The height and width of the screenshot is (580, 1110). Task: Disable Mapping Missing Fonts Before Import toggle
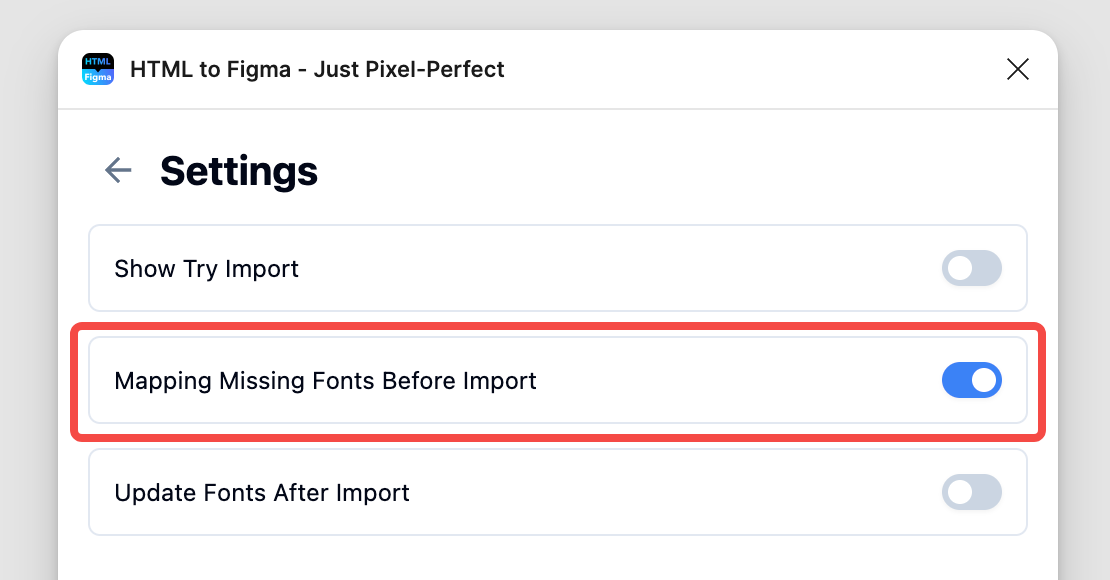tap(971, 380)
